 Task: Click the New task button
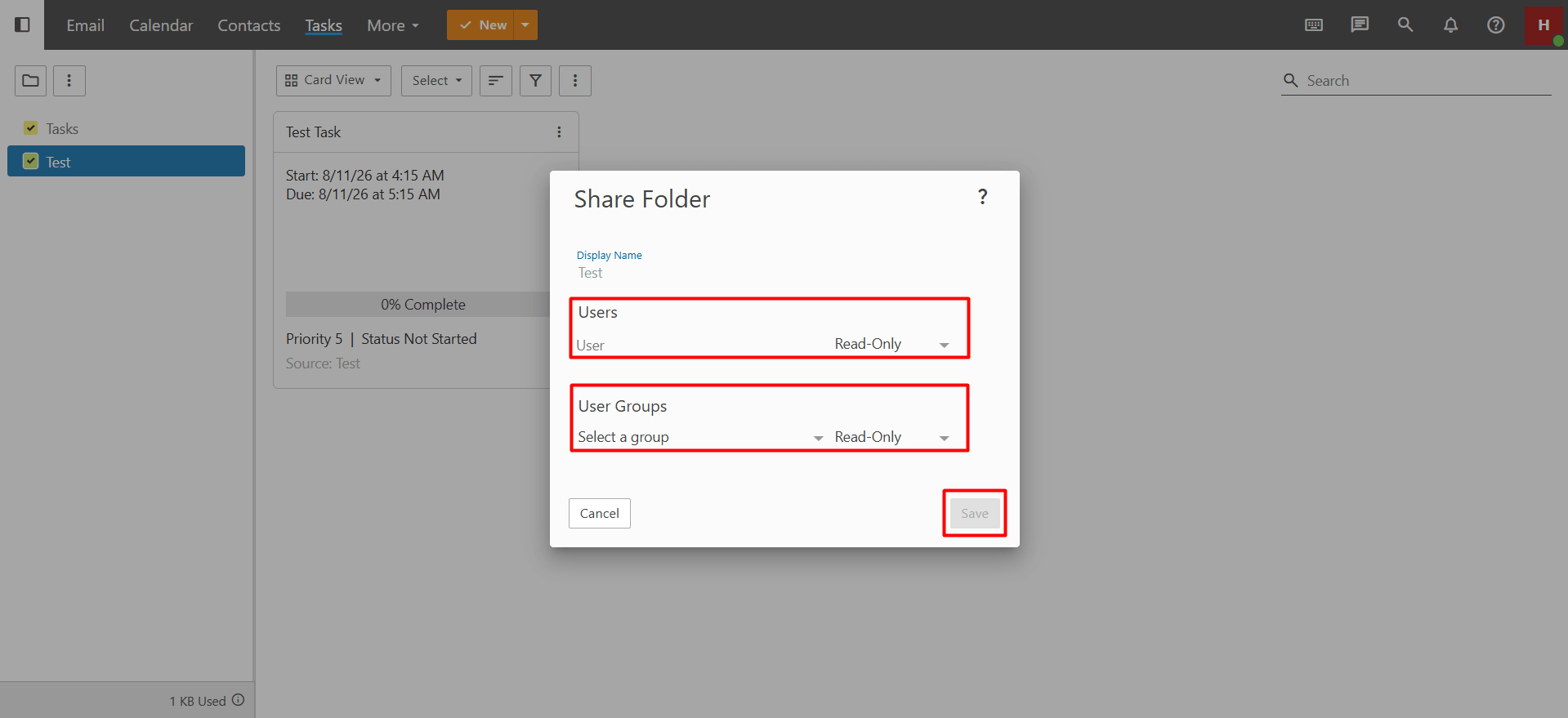480,25
